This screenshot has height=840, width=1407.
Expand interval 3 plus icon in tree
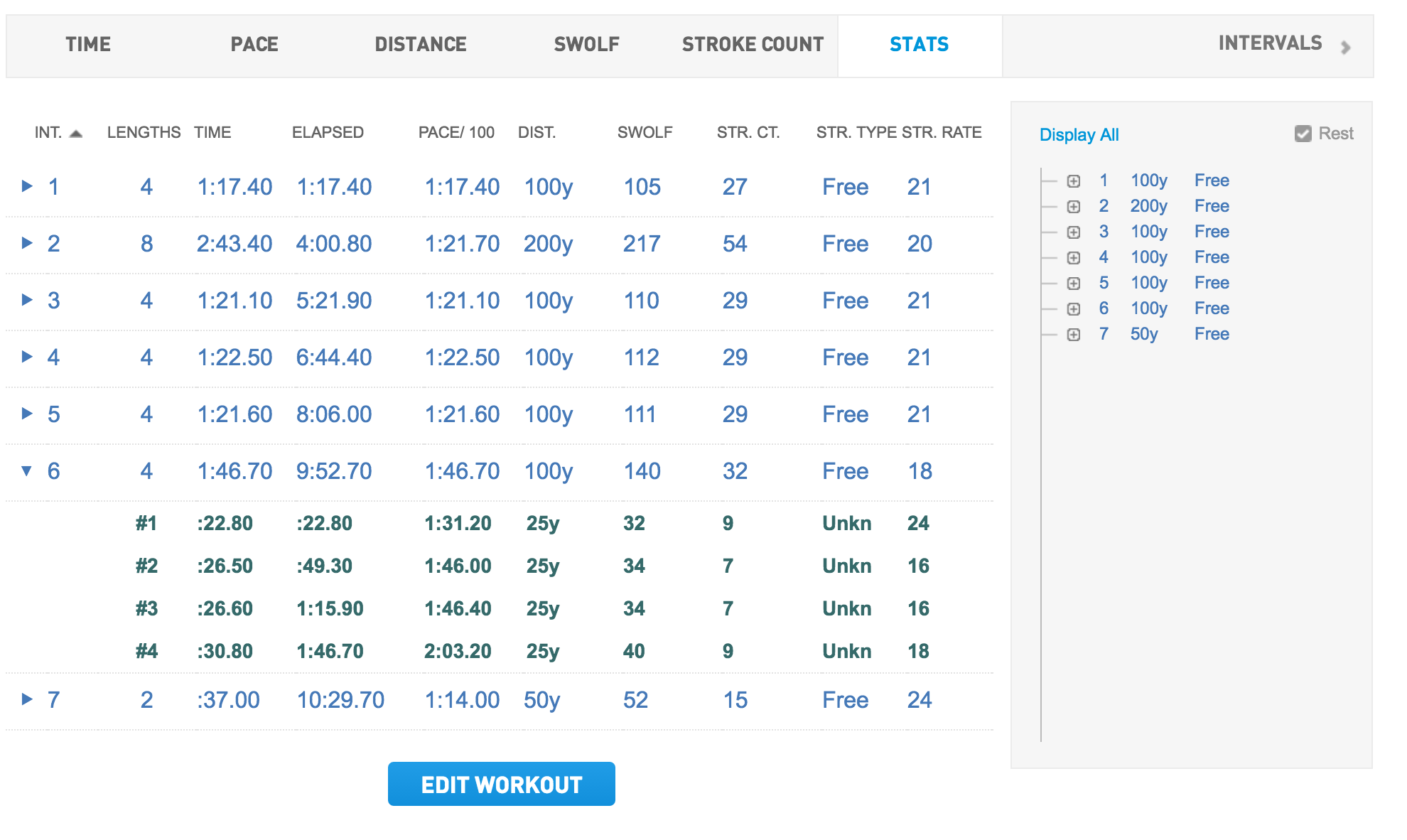1073,232
